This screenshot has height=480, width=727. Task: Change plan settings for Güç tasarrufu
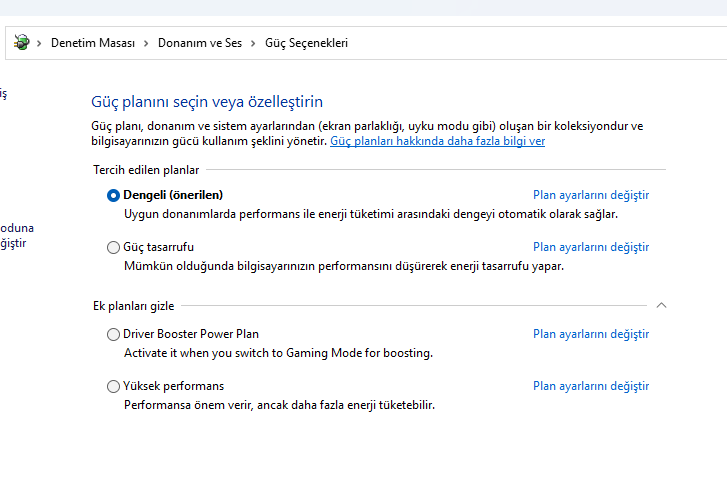tap(591, 247)
